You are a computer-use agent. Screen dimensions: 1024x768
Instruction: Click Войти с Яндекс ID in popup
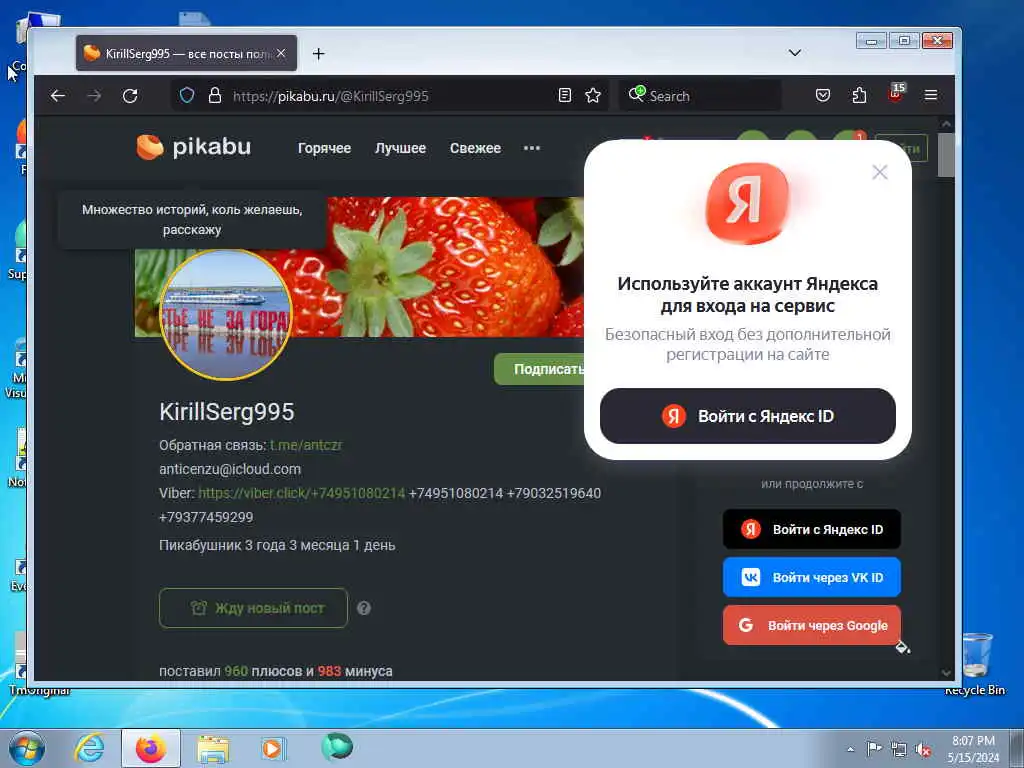click(x=748, y=416)
